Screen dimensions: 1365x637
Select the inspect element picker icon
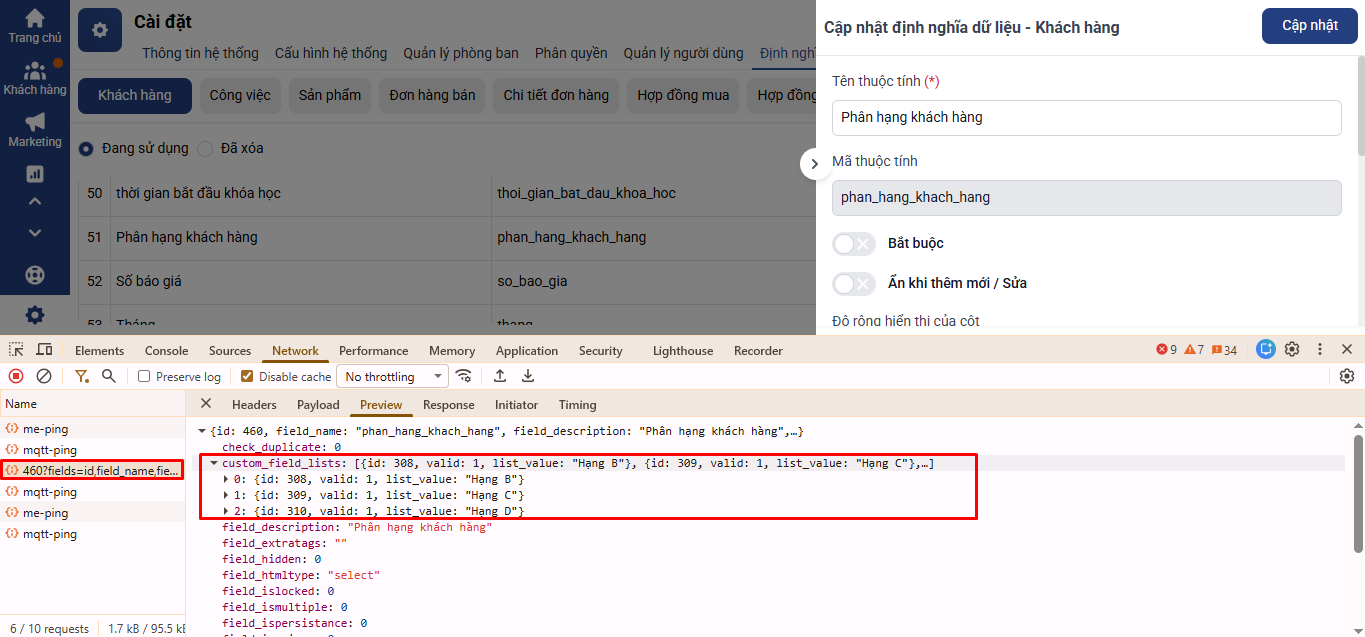pos(16,350)
